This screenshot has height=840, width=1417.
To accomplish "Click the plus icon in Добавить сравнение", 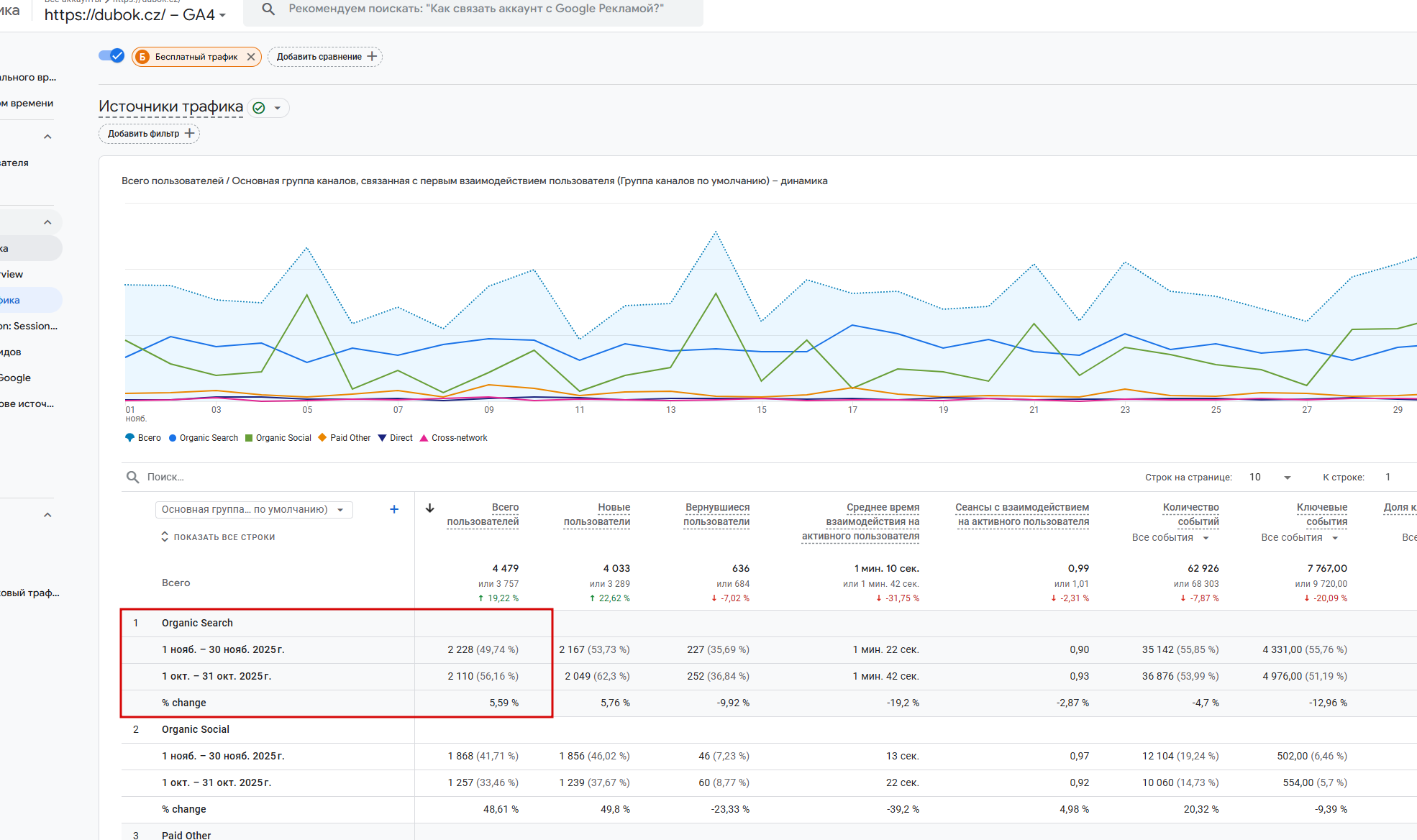I will coord(372,56).
